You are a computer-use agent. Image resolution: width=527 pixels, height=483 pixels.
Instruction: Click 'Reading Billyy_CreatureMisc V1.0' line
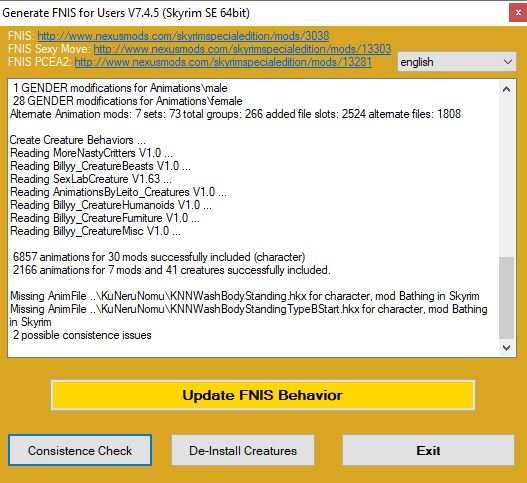pyautogui.click(x=95, y=231)
